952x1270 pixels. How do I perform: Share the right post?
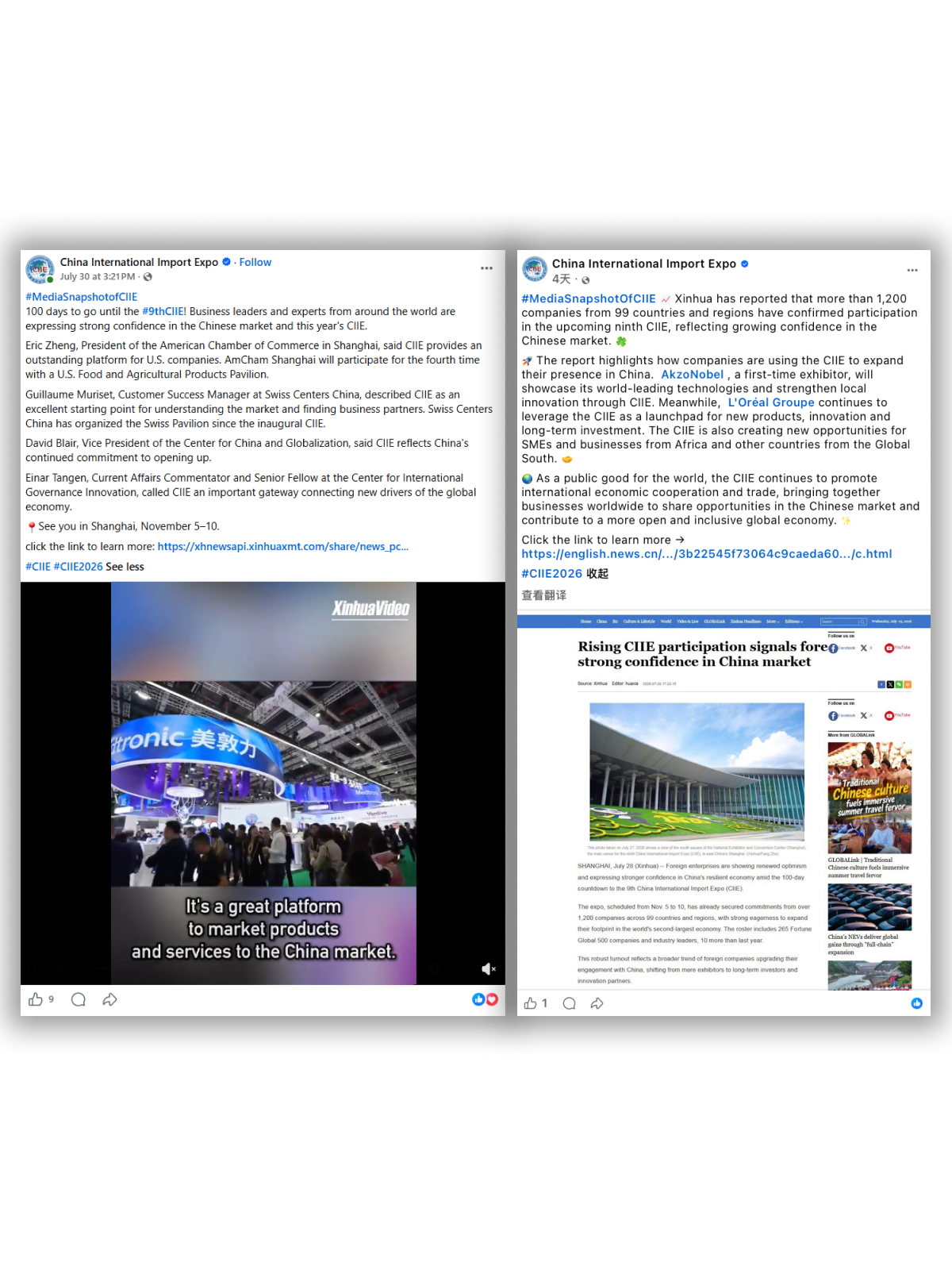coord(597,1003)
